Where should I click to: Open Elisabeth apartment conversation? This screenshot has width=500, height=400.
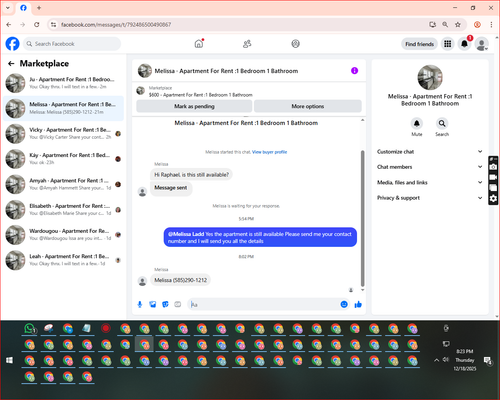pyautogui.click(x=63, y=210)
